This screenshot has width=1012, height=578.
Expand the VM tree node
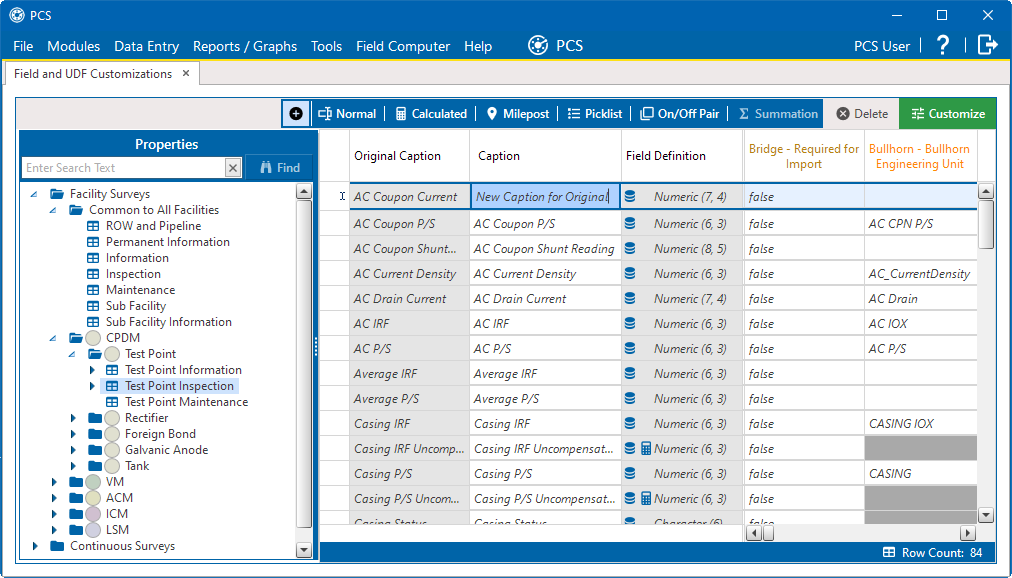click(54, 482)
